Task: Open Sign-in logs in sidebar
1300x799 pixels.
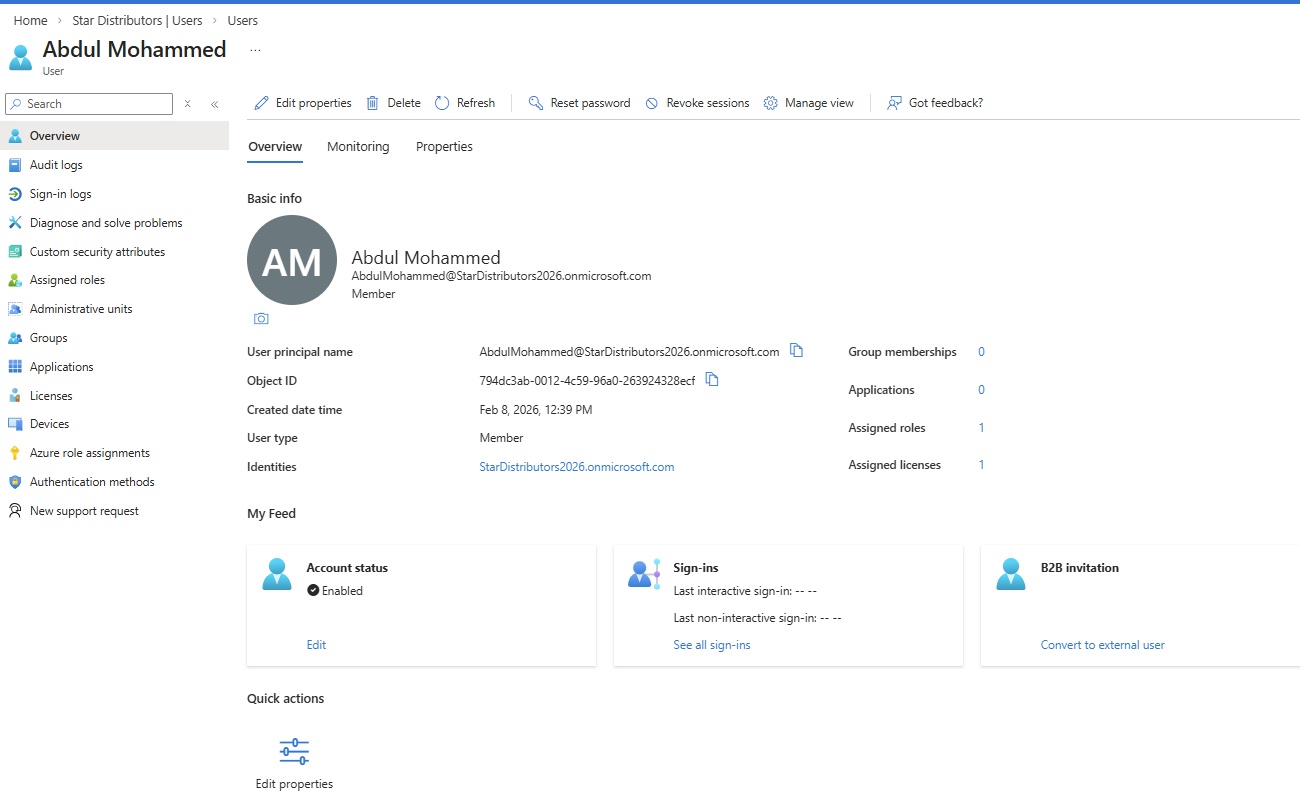Action: click(x=60, y=194)
